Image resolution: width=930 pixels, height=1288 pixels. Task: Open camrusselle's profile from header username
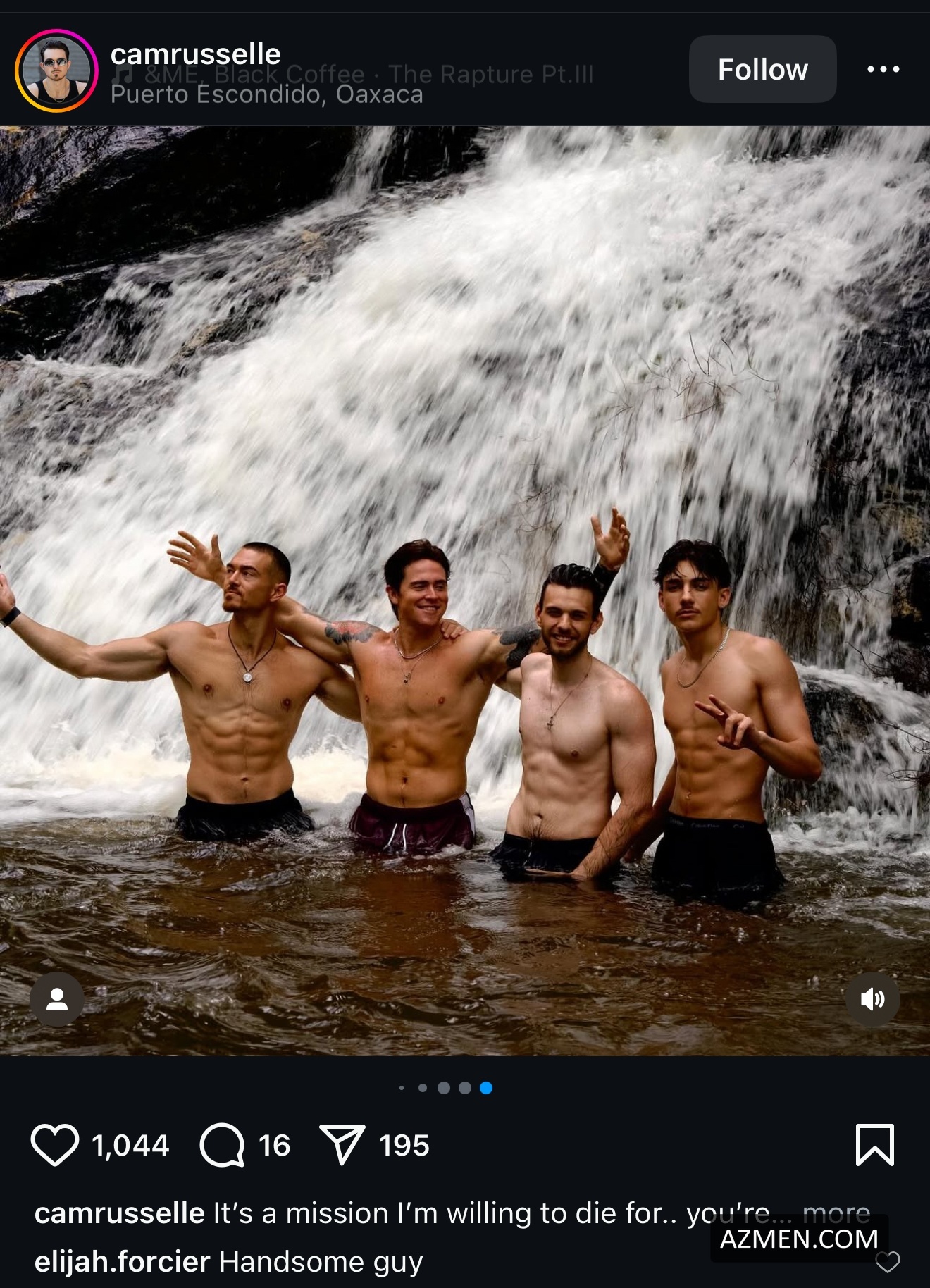pyautogui.click(x=195, y=54)
